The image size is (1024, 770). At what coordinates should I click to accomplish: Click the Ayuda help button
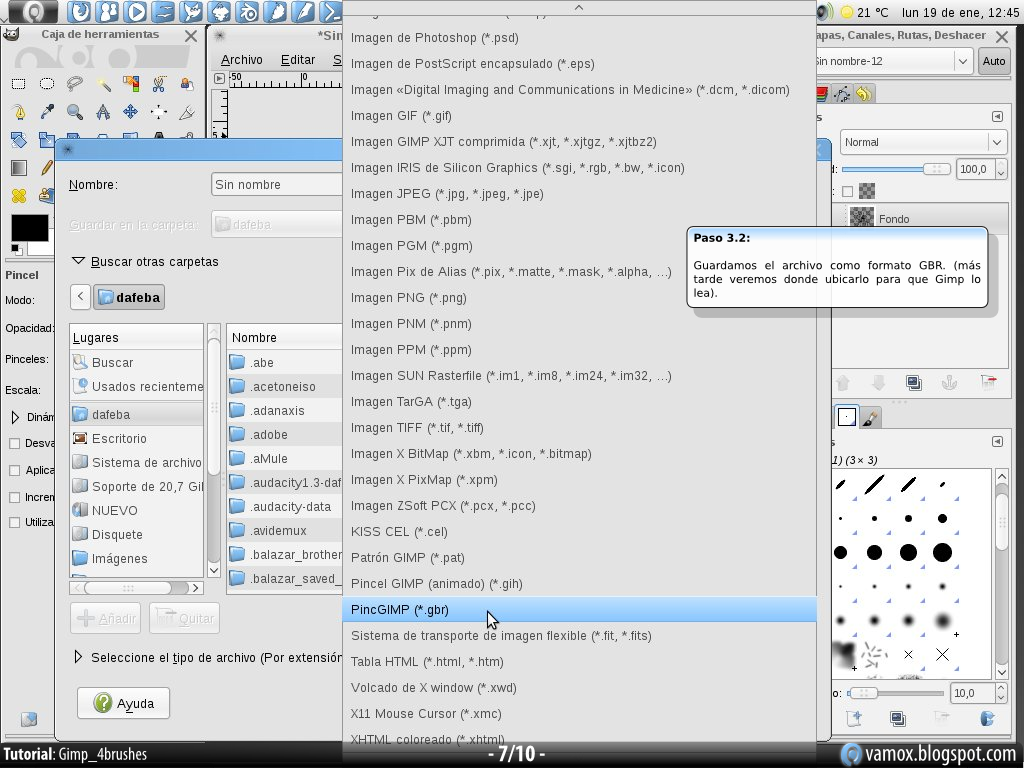pyautogui.click(x=123, y=703)
